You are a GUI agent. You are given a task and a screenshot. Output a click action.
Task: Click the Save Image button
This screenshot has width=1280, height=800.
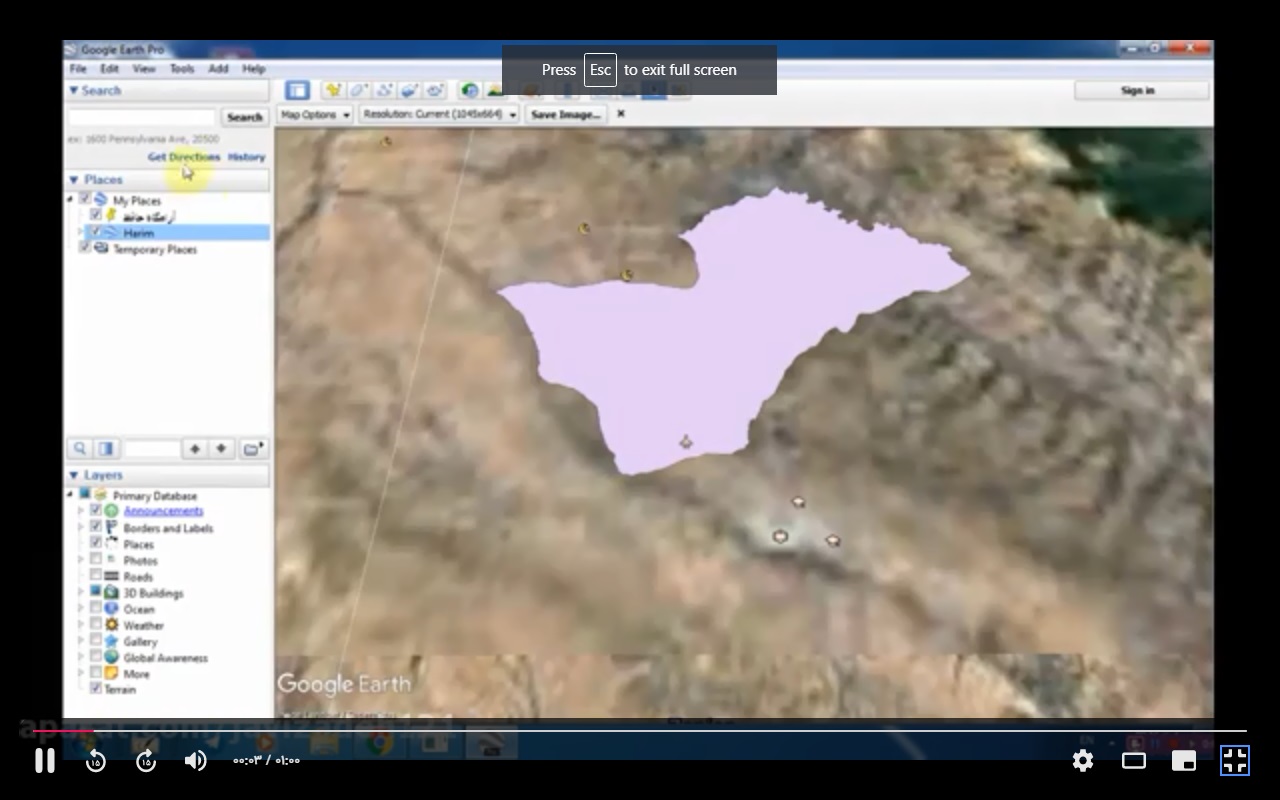coord(565,114)
